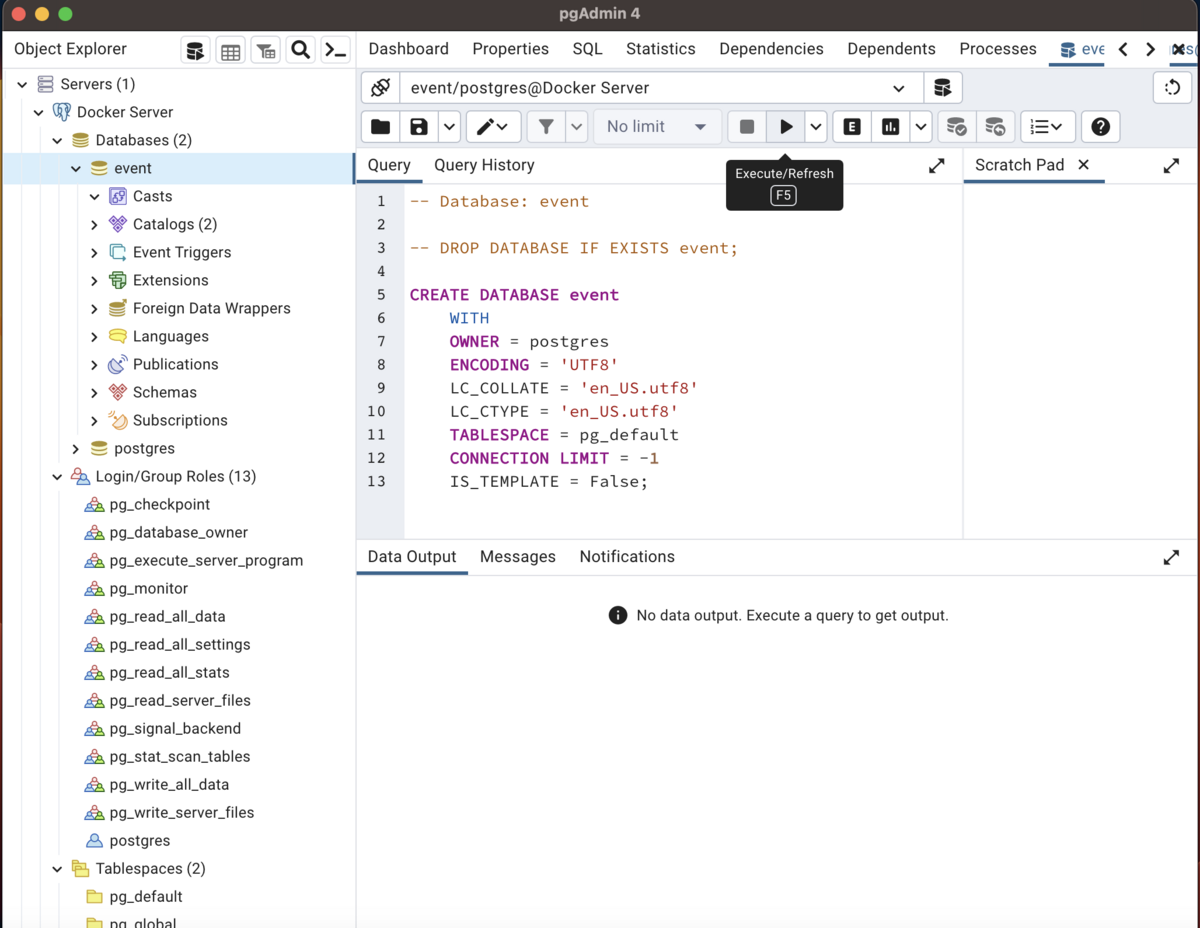
Task: Click the Explain Analyze chart icon
Action: coord(890,127)
